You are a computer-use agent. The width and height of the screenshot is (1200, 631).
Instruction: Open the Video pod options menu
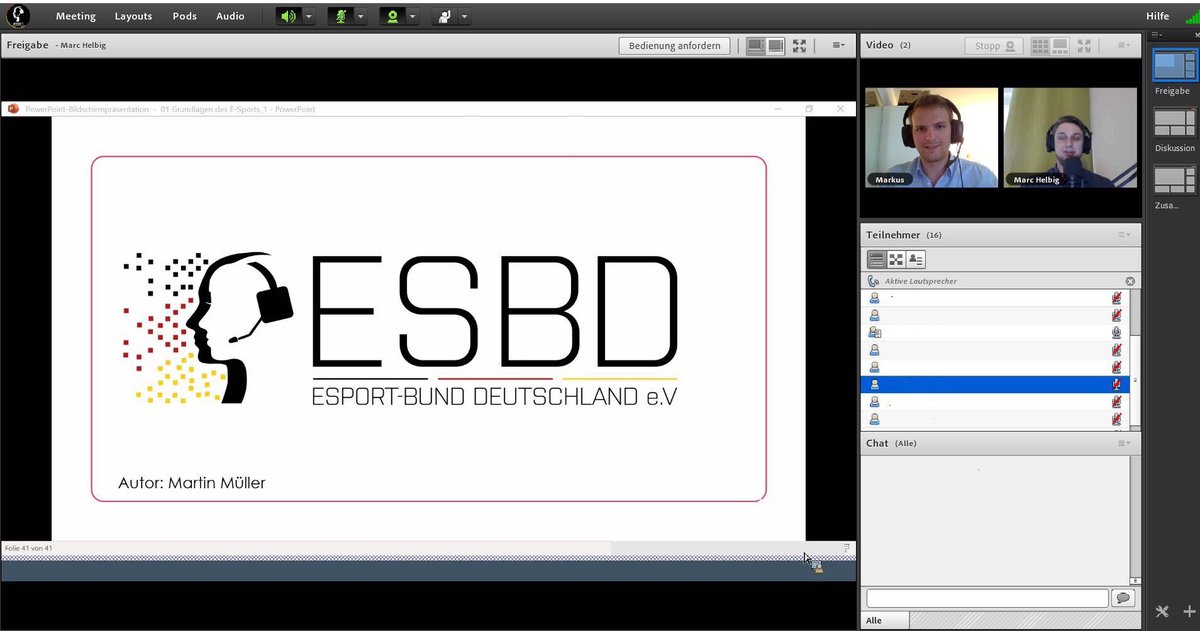[x=1123, y=45]
